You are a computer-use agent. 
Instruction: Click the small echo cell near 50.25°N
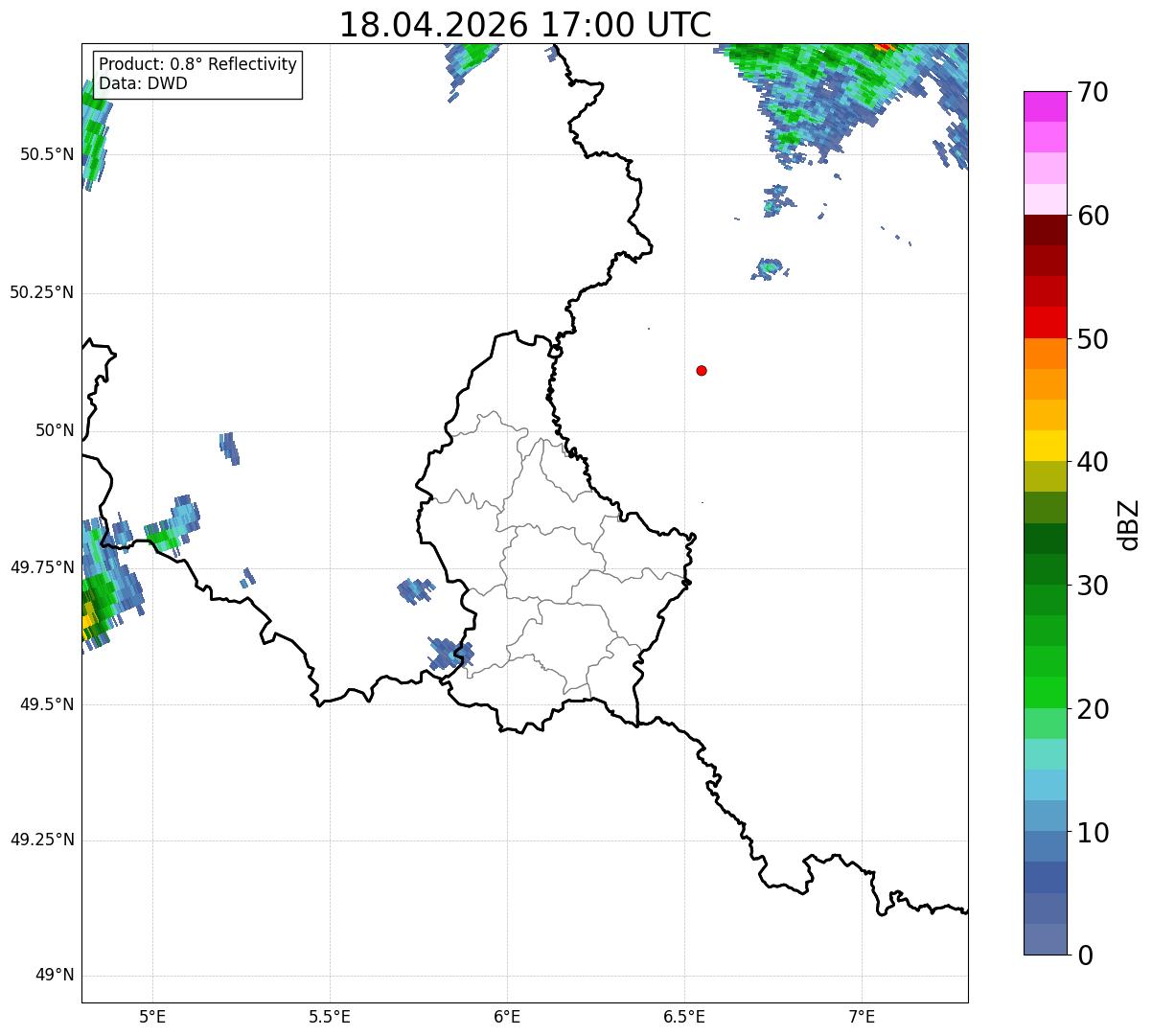pyautogui.click(x=769, y=267)
